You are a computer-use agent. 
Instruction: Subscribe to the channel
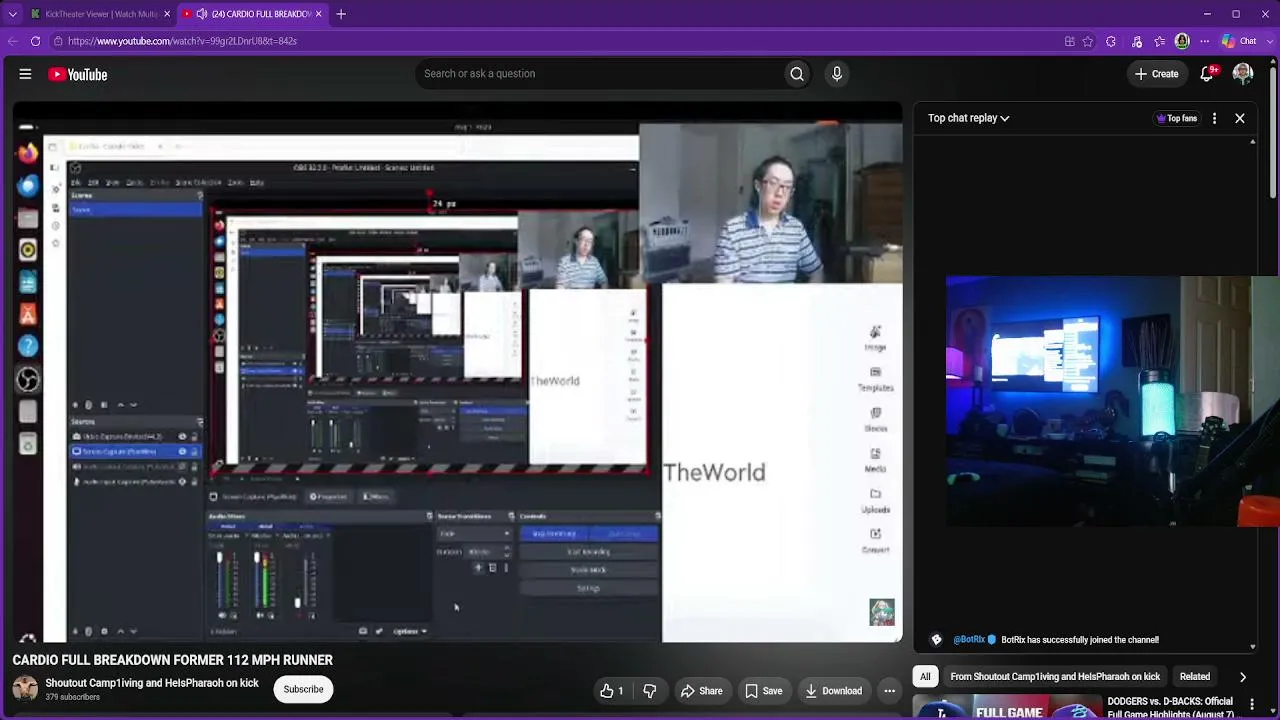pyautogui.click(x=303, y=689)
